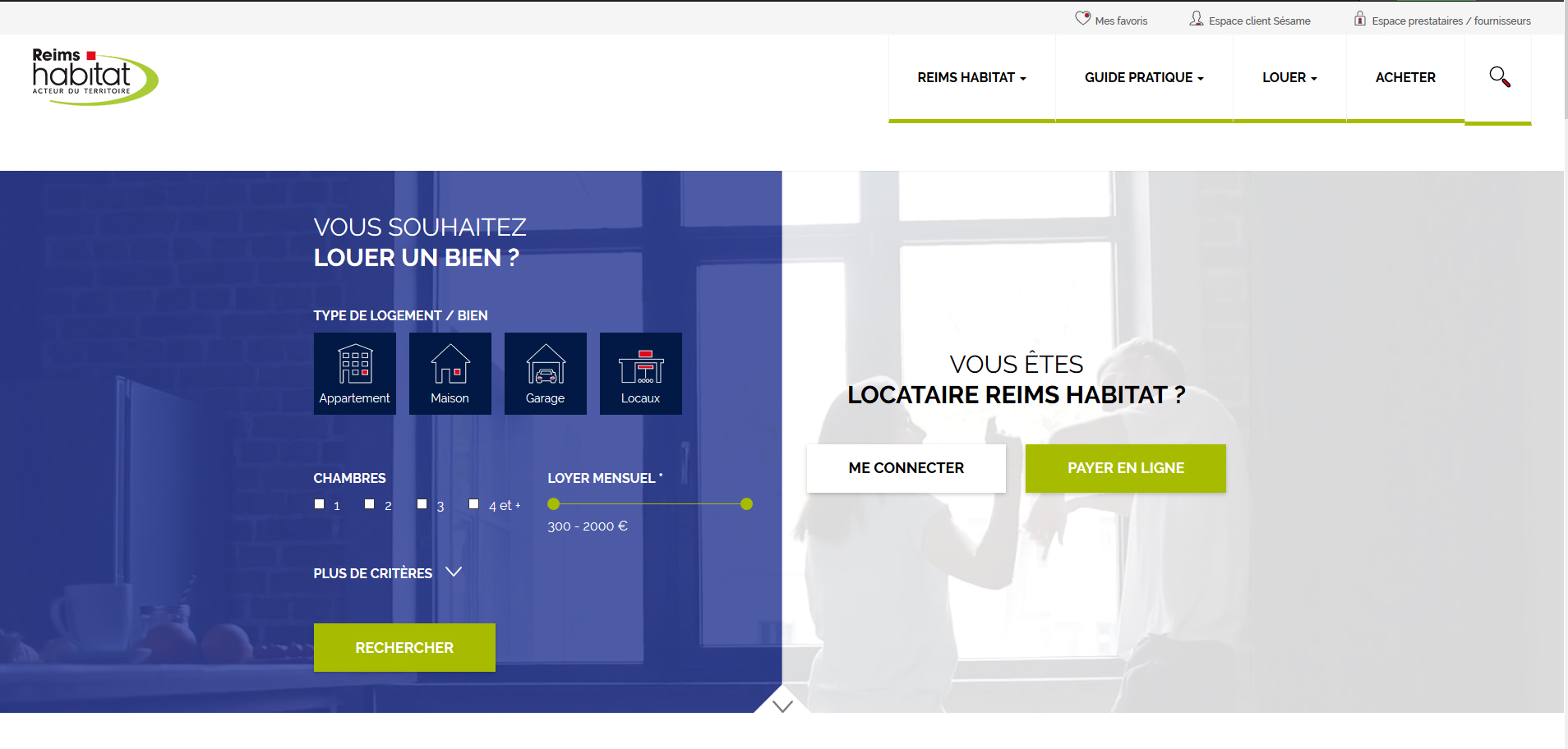Viewport: 1568px width, 749px height.
Task: Click the maximum rent slider handle
Action: tap(746, 504)
